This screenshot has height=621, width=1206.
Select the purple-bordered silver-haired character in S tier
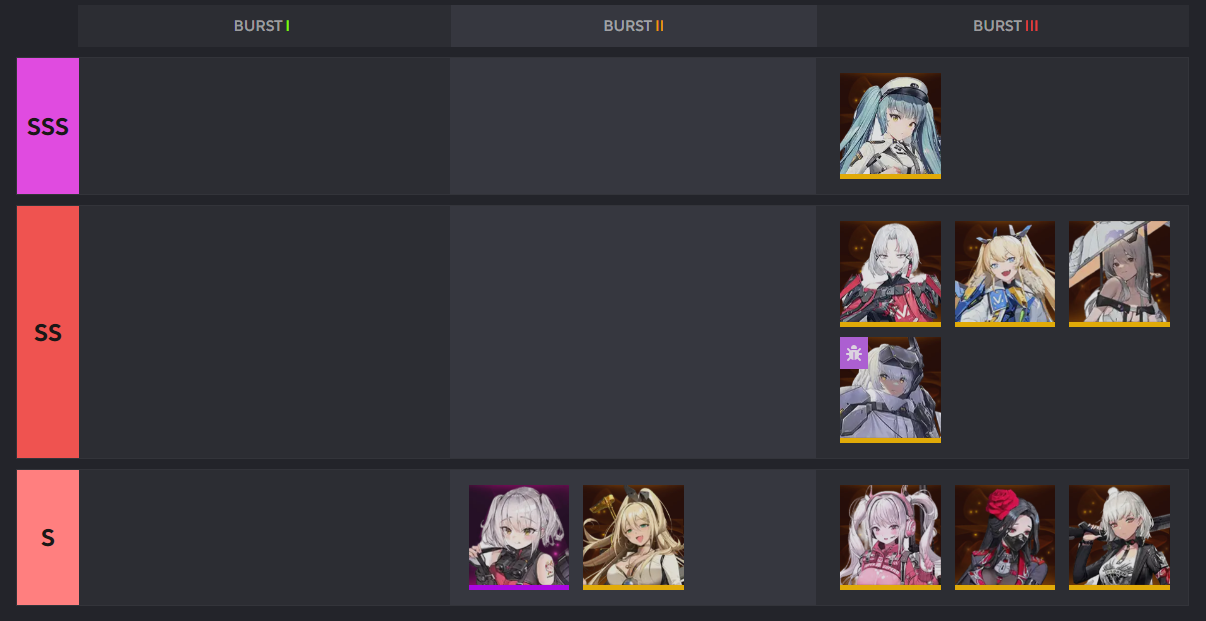pyautogui.click(x=519, y=538)
